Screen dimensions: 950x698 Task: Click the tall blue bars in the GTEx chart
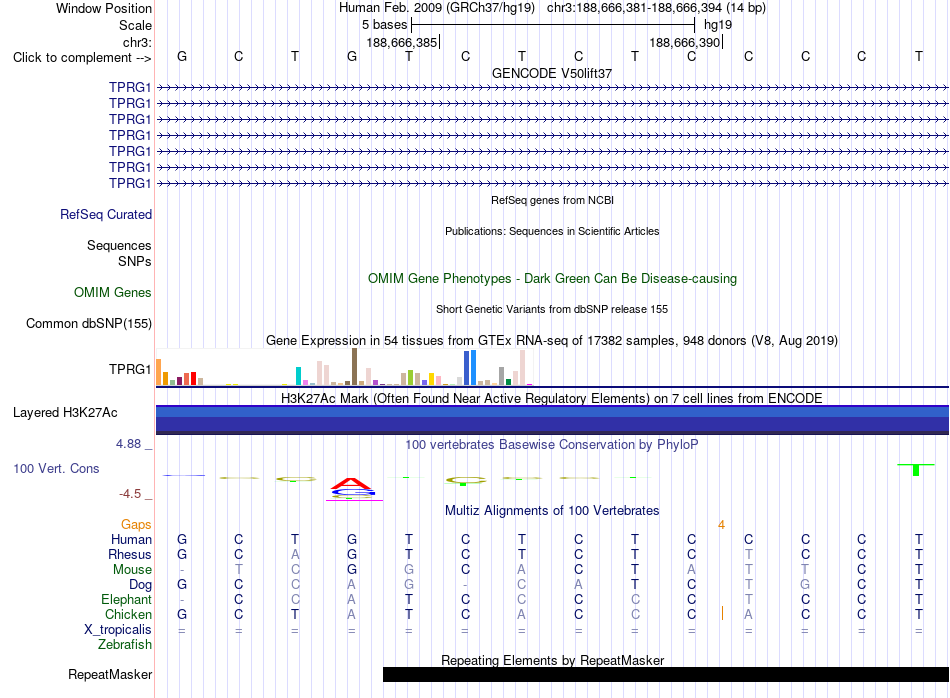[470, 368]
